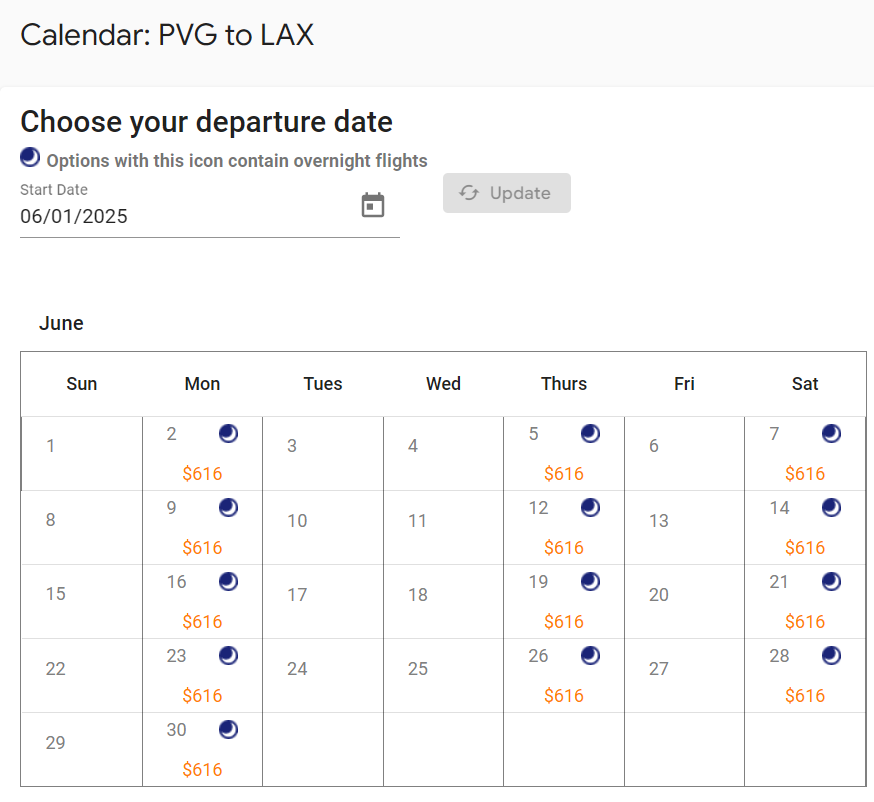Select the $616 fare on June 12

tap(564, 548)
